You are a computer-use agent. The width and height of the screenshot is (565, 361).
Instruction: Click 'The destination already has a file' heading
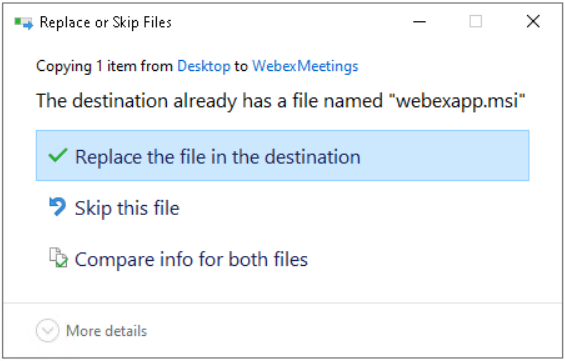[x=209, y=101]
